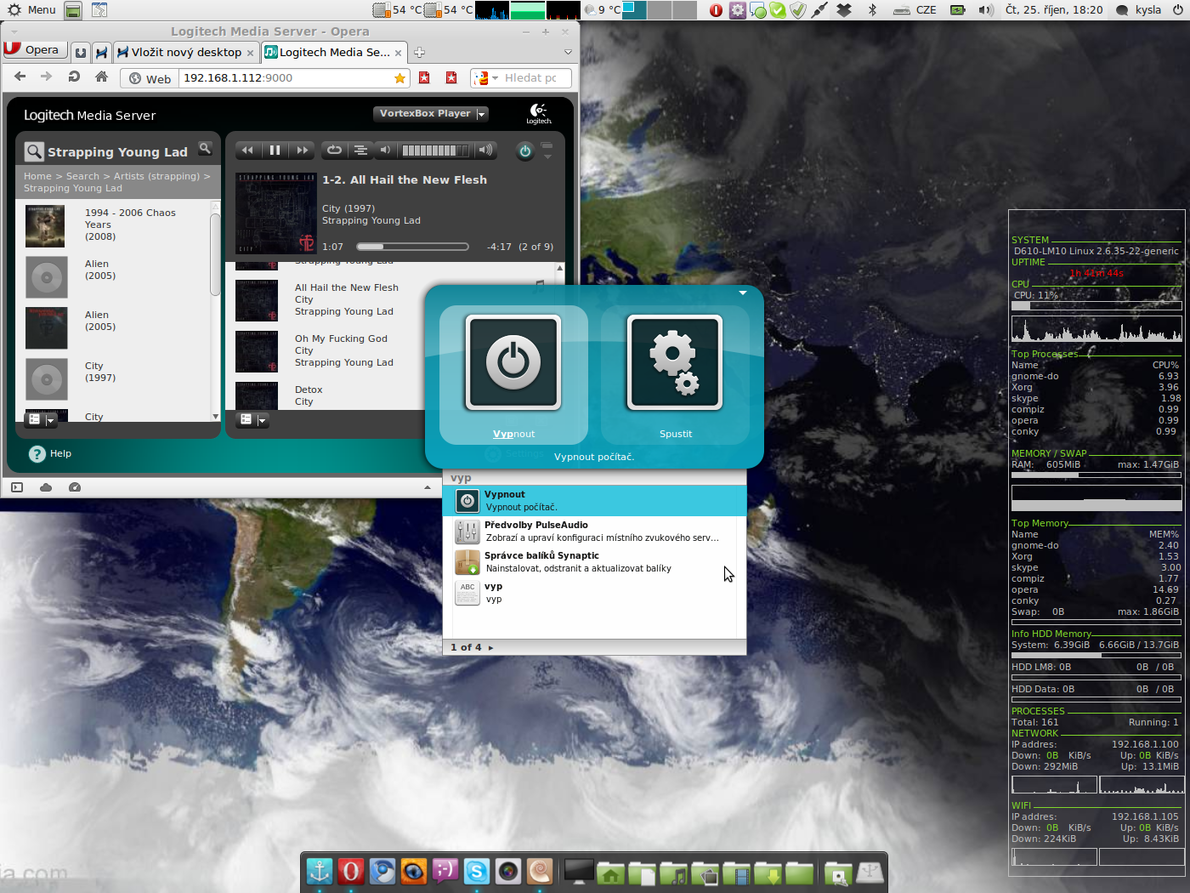Select Vypnout result in the search list
Image resolution: width=1190 pixels, height=893 pixels.
tap(594, 501)
